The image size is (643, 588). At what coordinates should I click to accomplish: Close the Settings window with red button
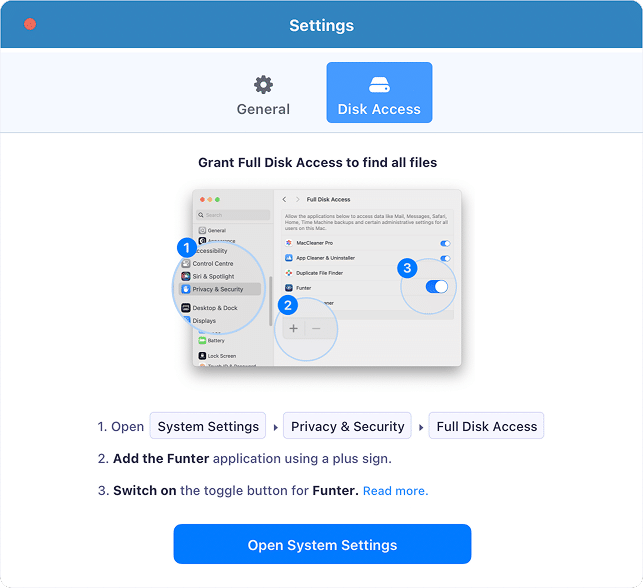(30, 25)
